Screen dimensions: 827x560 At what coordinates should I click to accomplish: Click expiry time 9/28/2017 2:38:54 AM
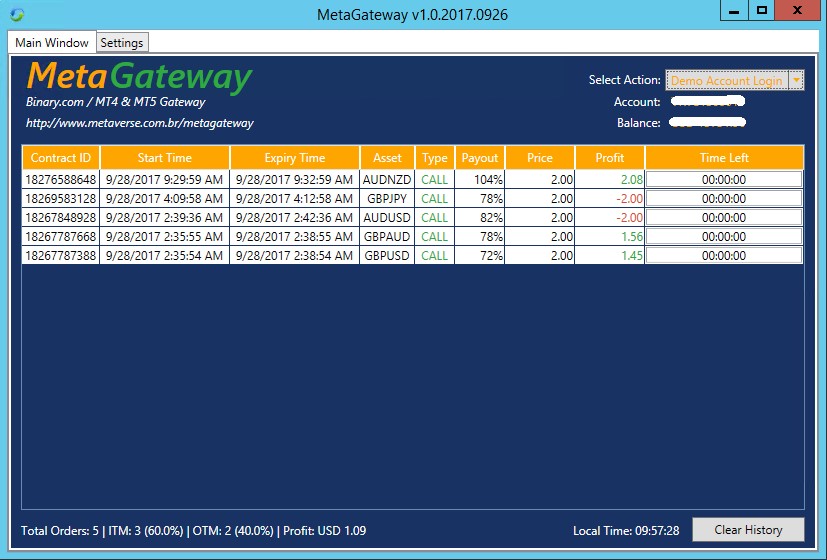[x=294, y=256]
